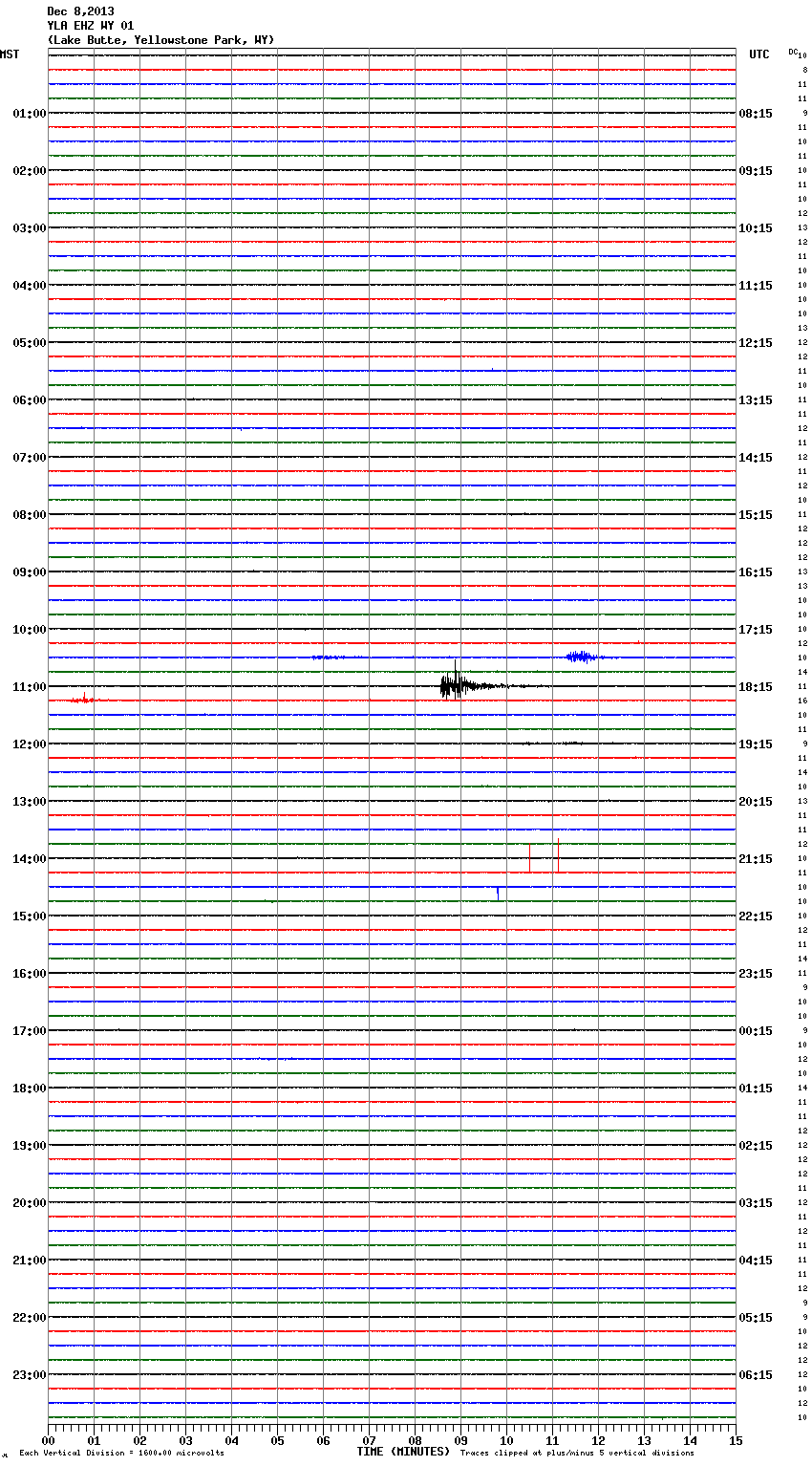Select the 20:00 MST row label
Viewport: 812px width, 1466px height.
[x=29, y=1203]
